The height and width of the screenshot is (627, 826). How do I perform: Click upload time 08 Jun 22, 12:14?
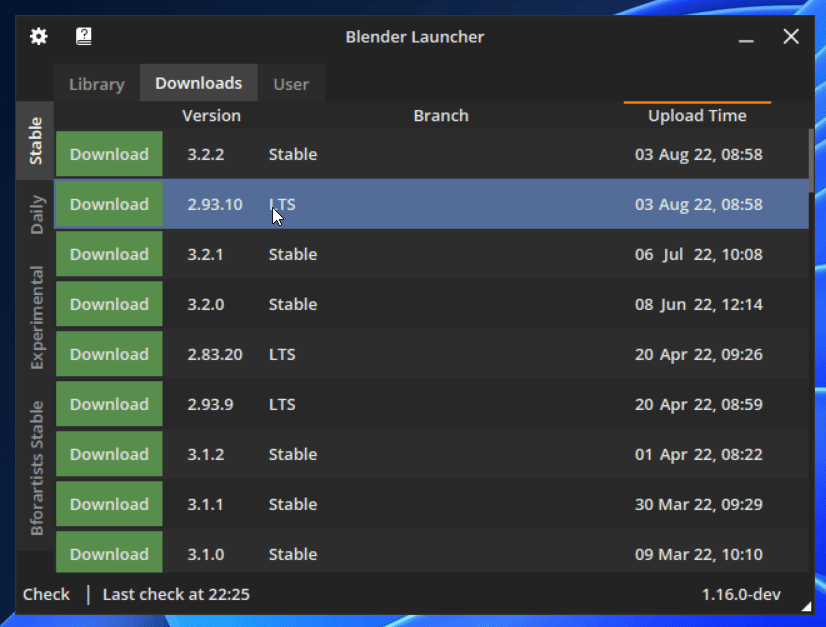tap(699, 305)
